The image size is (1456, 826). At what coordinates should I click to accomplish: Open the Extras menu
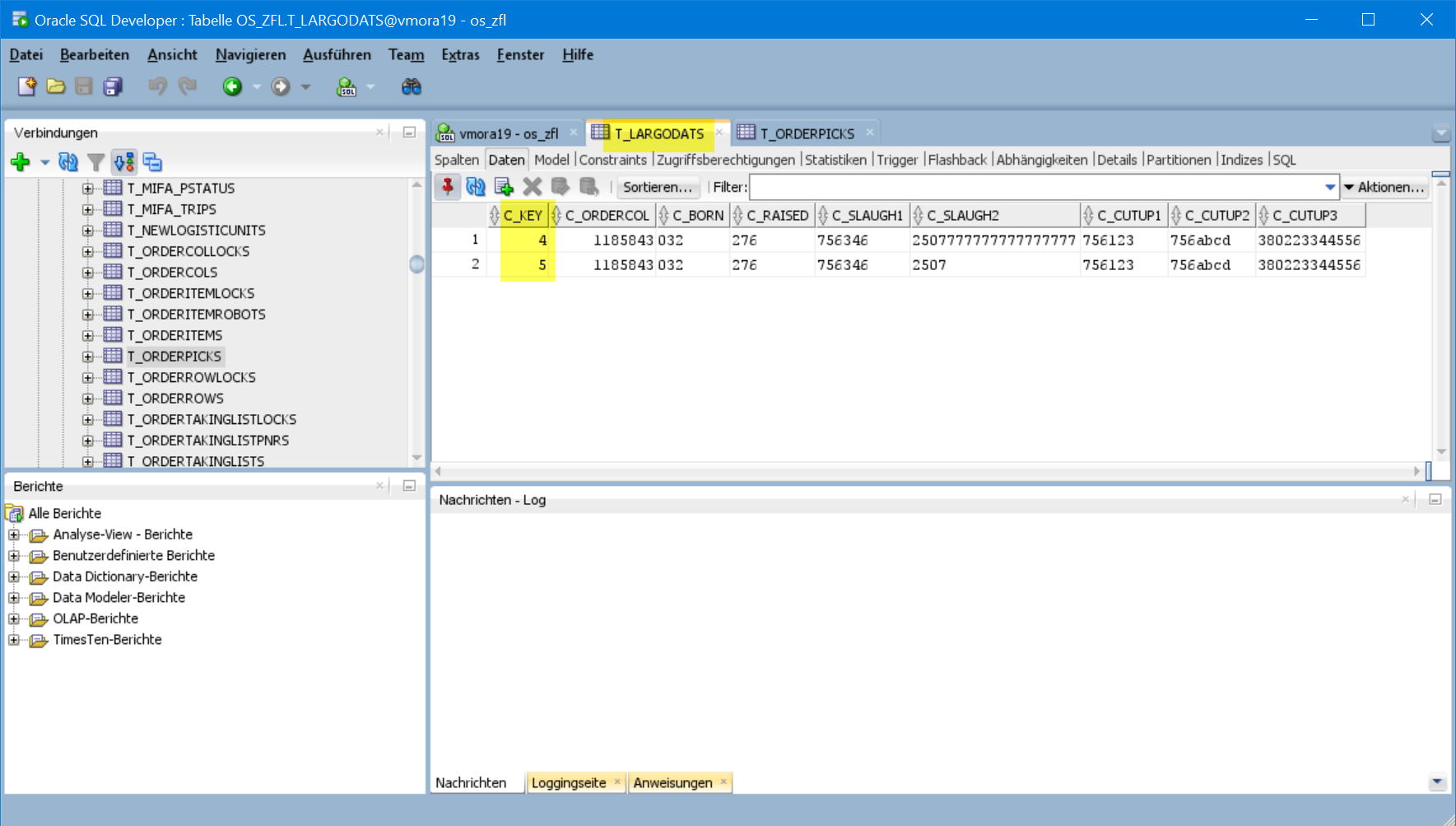click(x=460, y=54)
